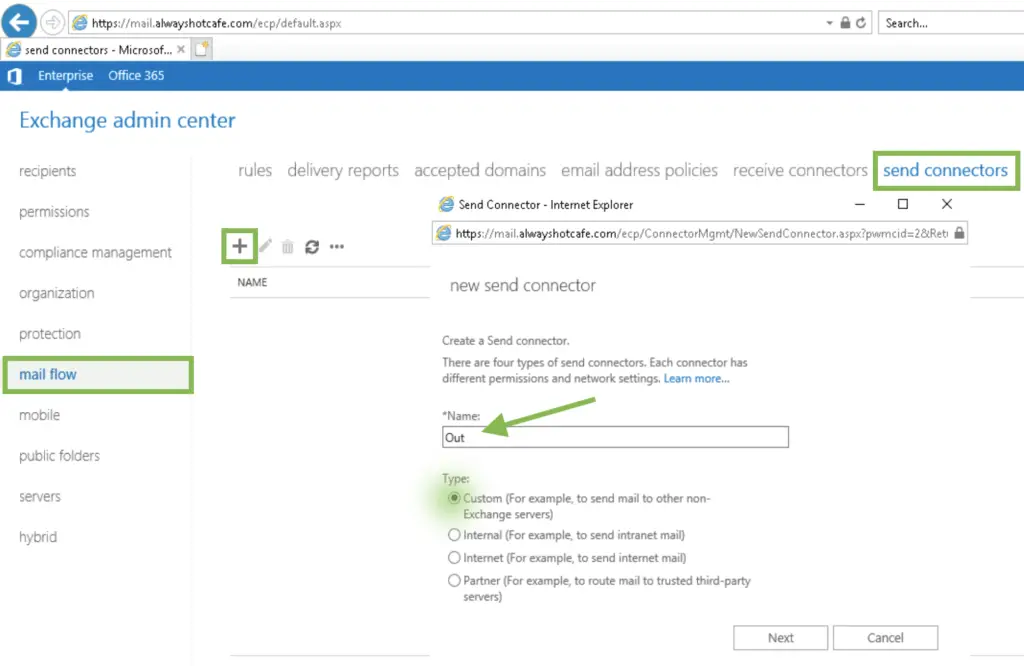This screenshot has height=666, width=1024.
Task: Select mail flow in the left navigation
Action: point(99,375)
